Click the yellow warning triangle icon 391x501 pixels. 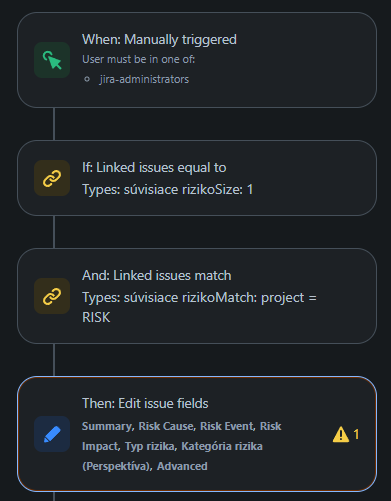pos(341,434)
